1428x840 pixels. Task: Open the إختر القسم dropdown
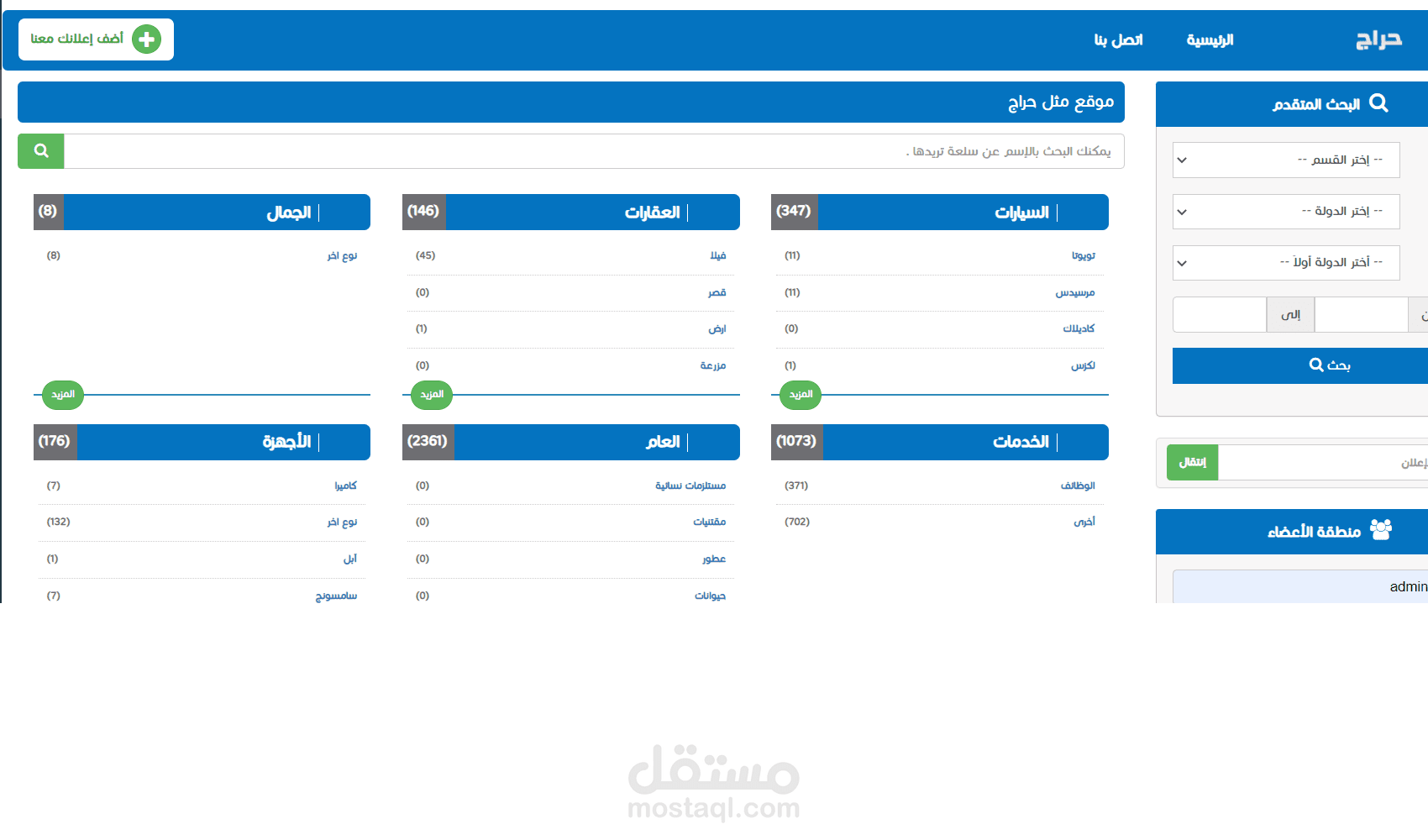pyautogui.click(x=1286, y=160)
